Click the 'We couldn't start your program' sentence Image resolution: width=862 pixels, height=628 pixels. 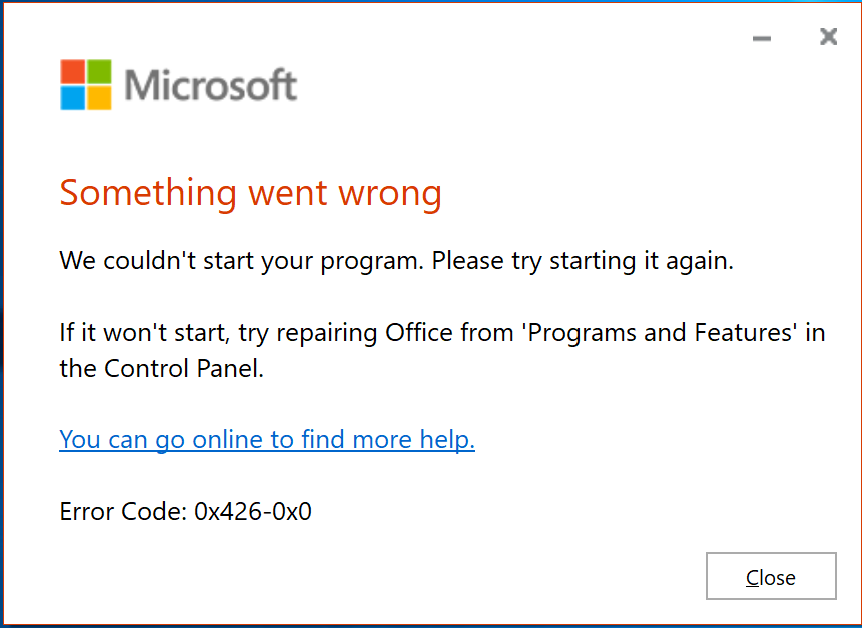(241, 261)
